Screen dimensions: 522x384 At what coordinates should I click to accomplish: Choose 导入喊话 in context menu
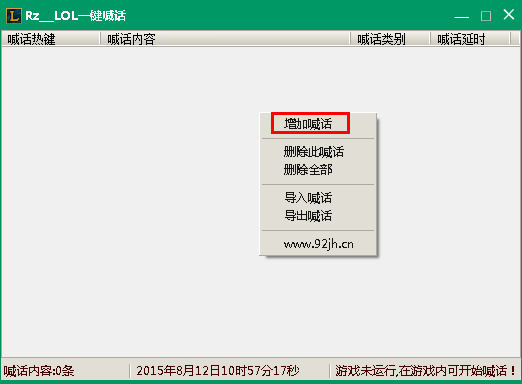(x=318, y=198)
